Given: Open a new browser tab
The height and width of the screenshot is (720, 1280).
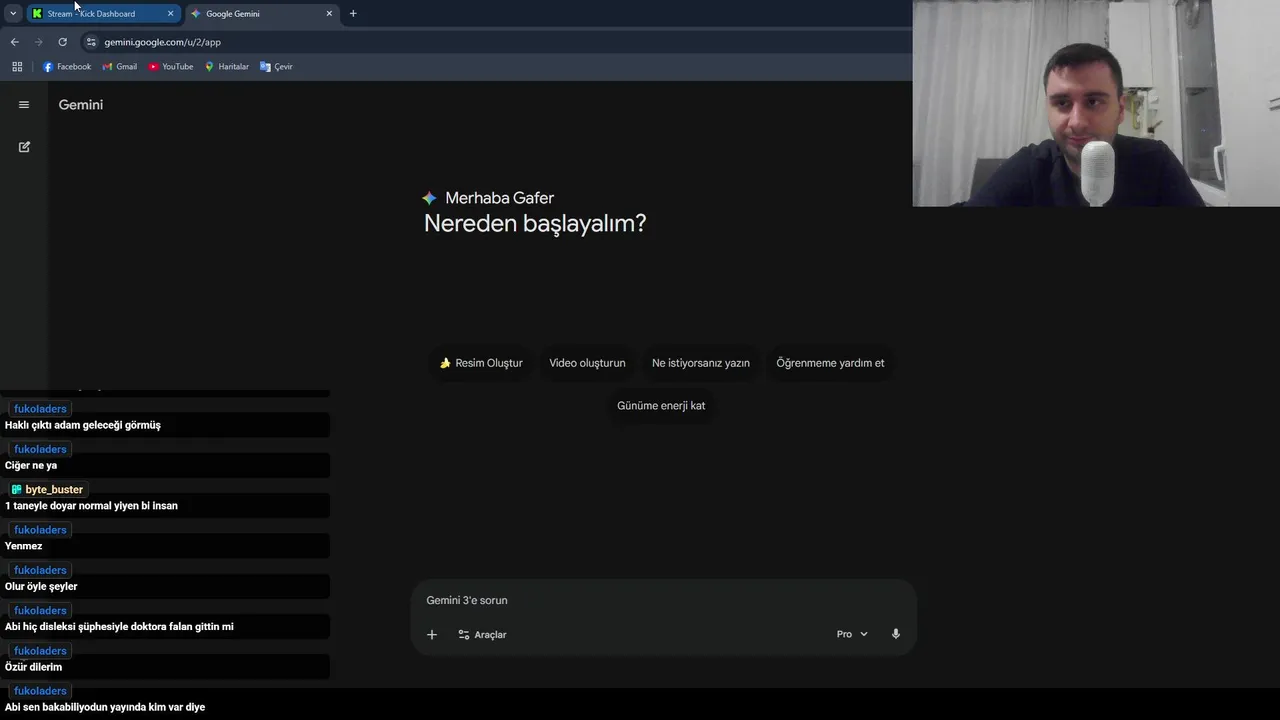Looking at the screenshot, I should [353, 14].
